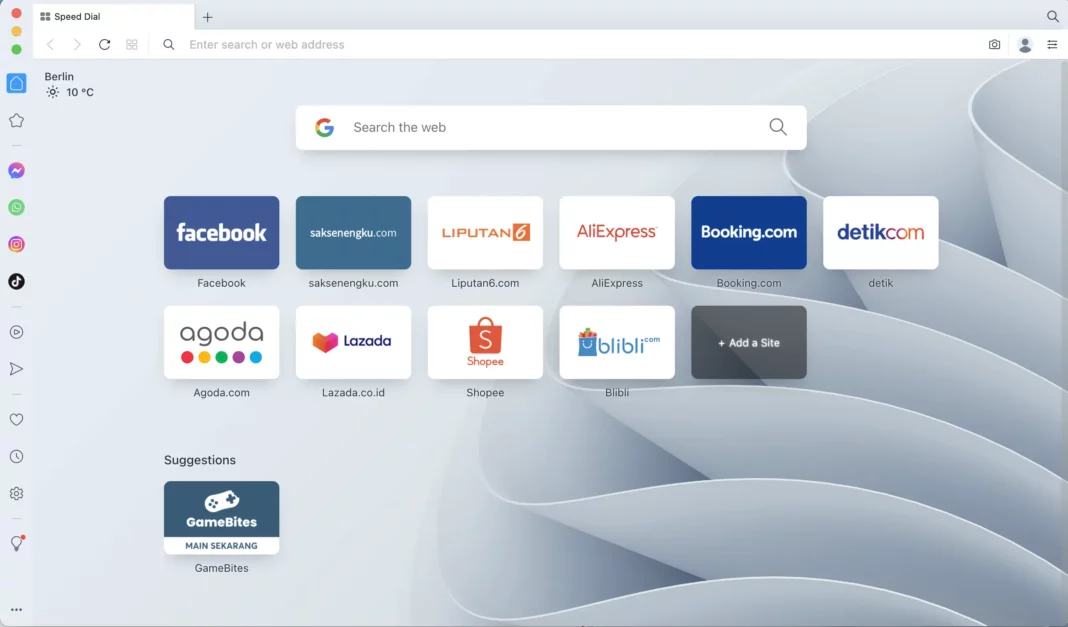1068x627 pixels.
Task: Reload the page
Action: [x=104, y=44]
